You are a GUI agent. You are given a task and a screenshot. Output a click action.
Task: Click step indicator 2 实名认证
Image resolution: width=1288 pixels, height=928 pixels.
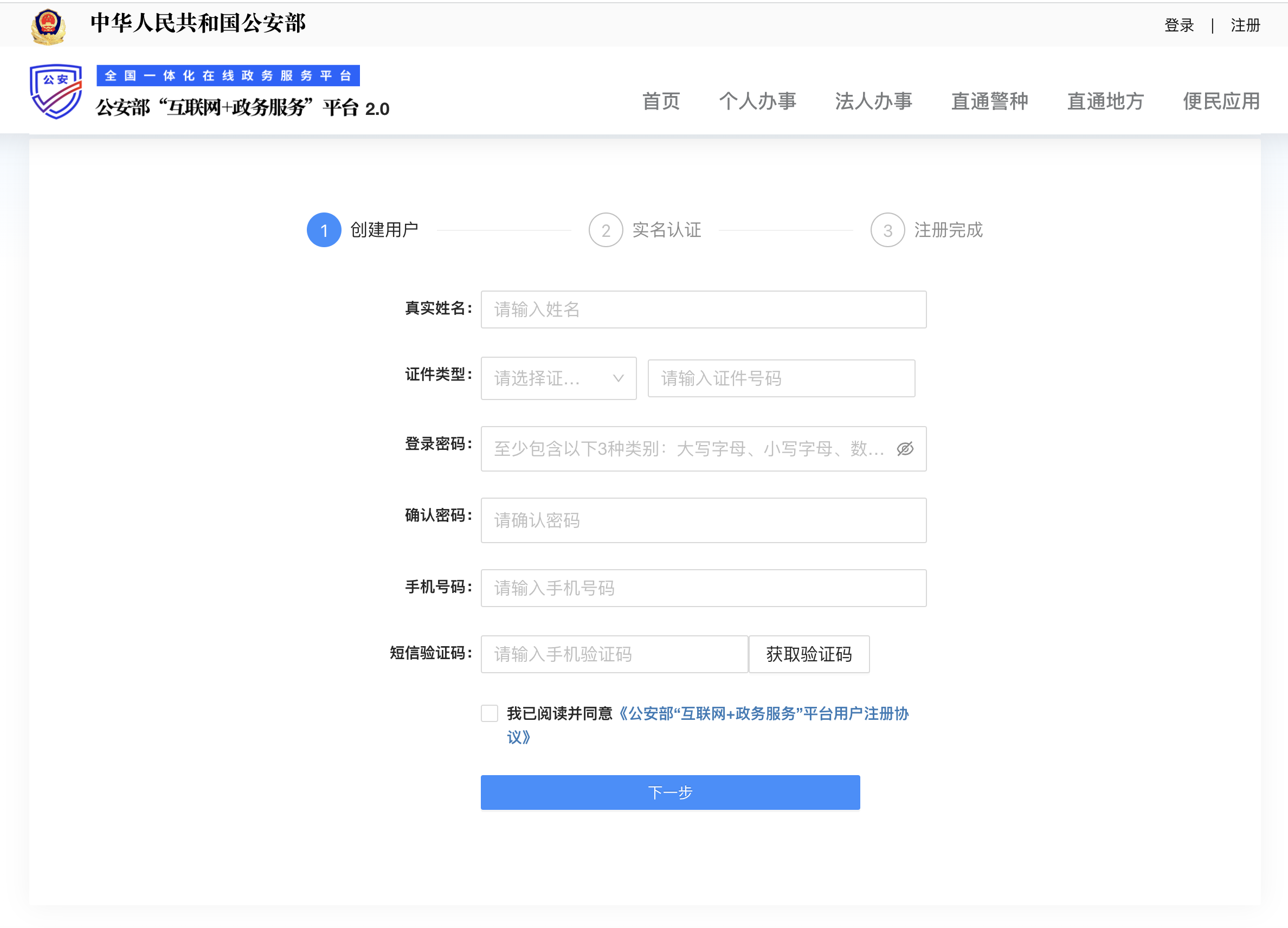coord(605,230)
